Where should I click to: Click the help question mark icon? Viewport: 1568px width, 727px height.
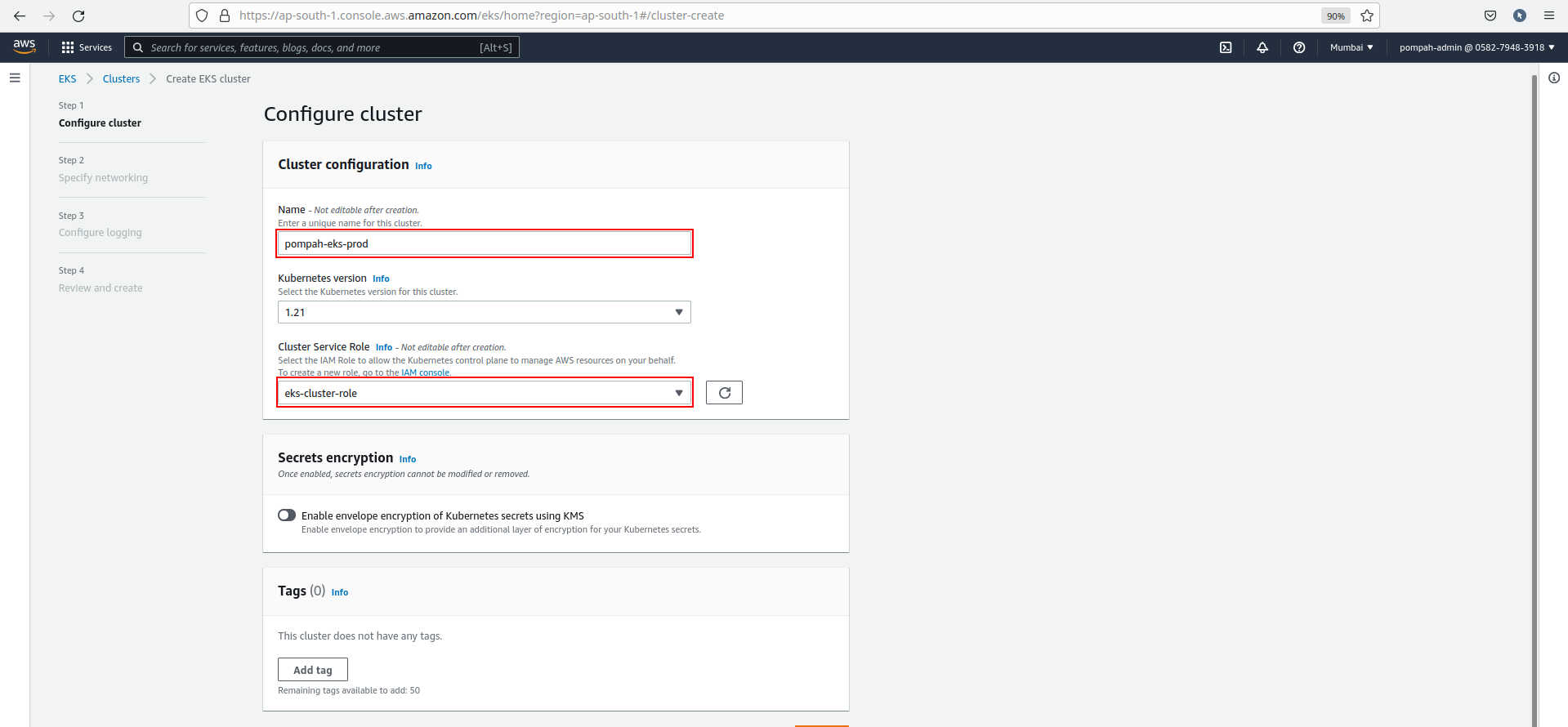coord(1299,47)
